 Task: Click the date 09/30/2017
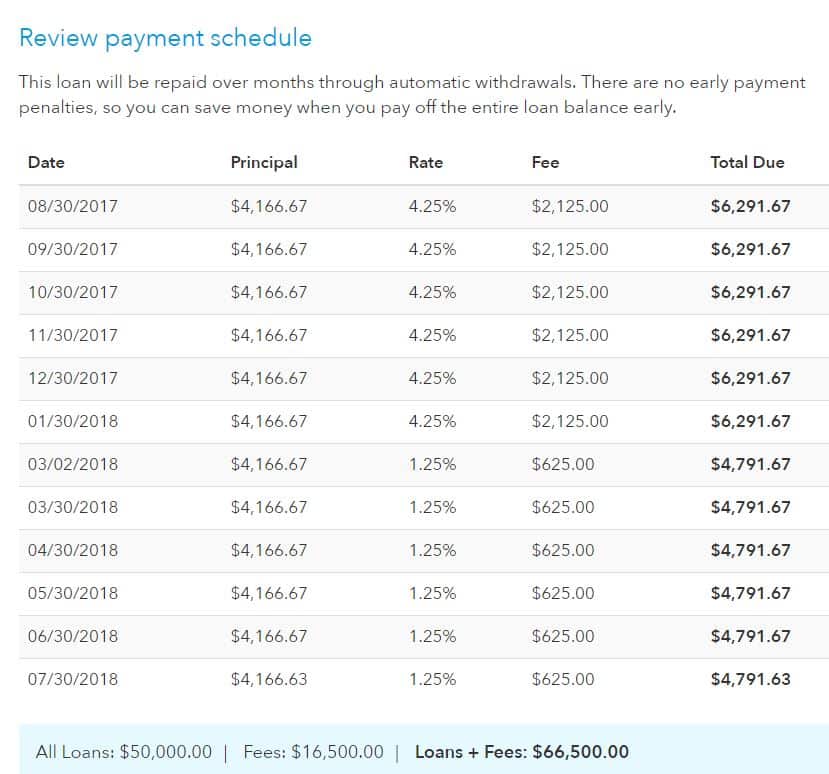tap(73, 249)
